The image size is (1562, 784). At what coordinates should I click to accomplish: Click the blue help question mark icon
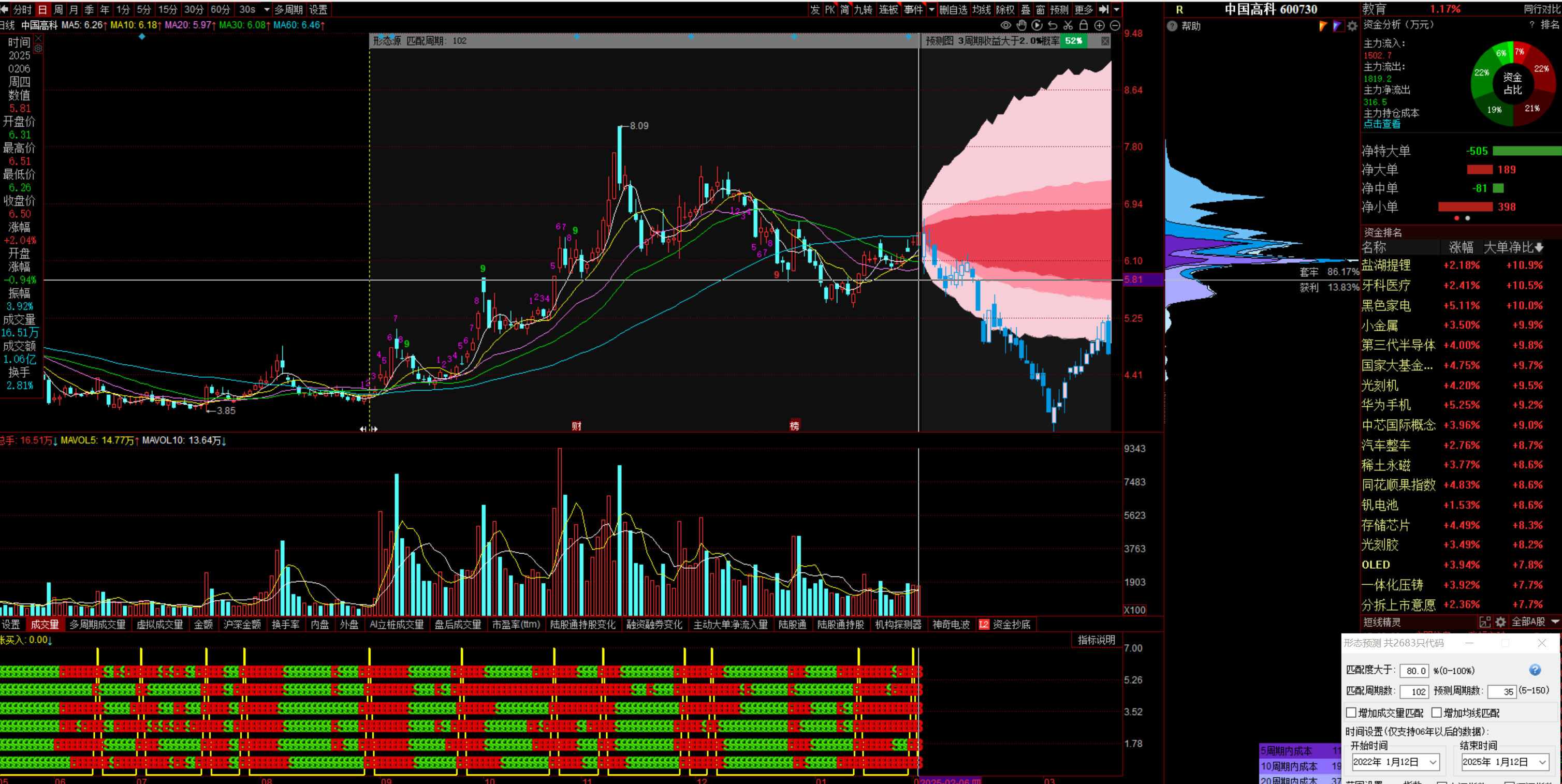(x=1534, y=670)
